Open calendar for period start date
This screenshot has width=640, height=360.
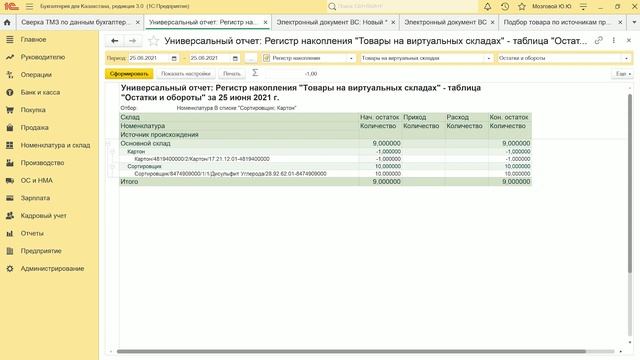(x=174, y=58)
